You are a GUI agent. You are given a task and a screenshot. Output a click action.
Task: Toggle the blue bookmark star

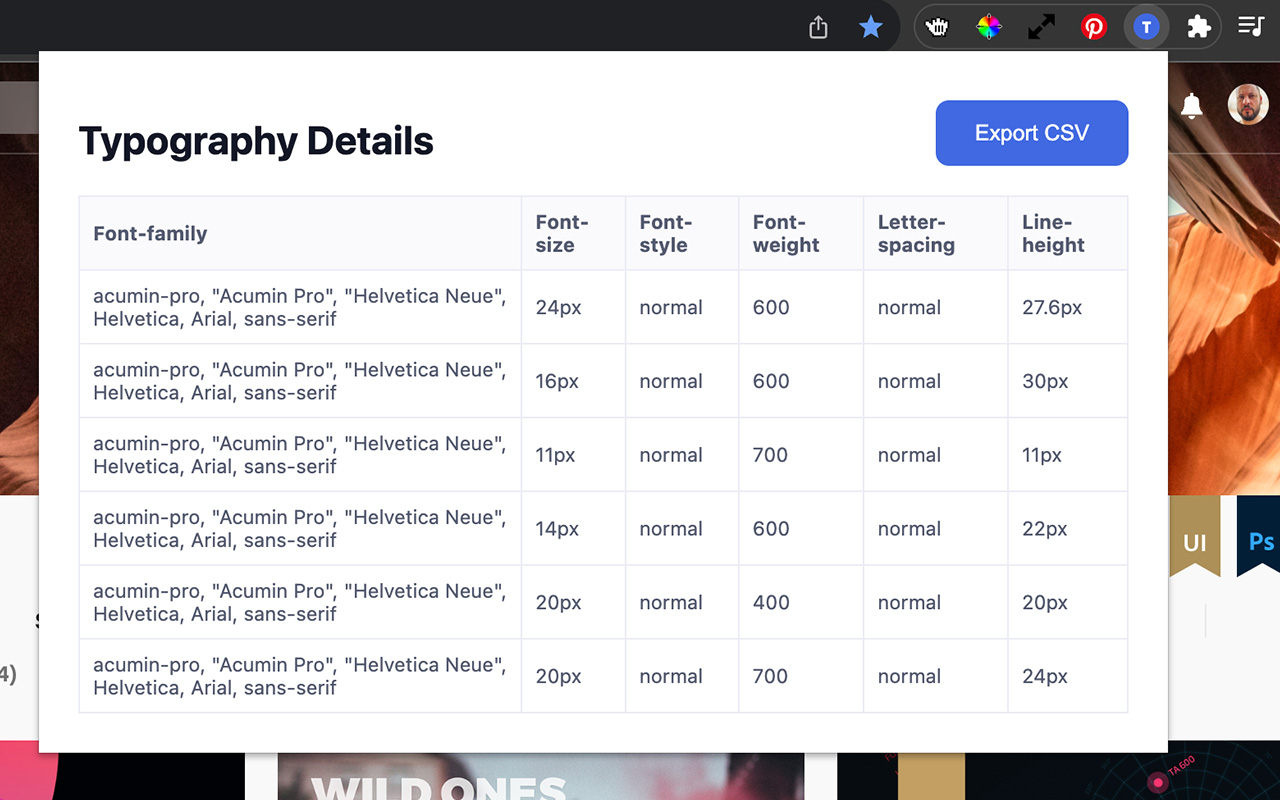coord(871,27)
